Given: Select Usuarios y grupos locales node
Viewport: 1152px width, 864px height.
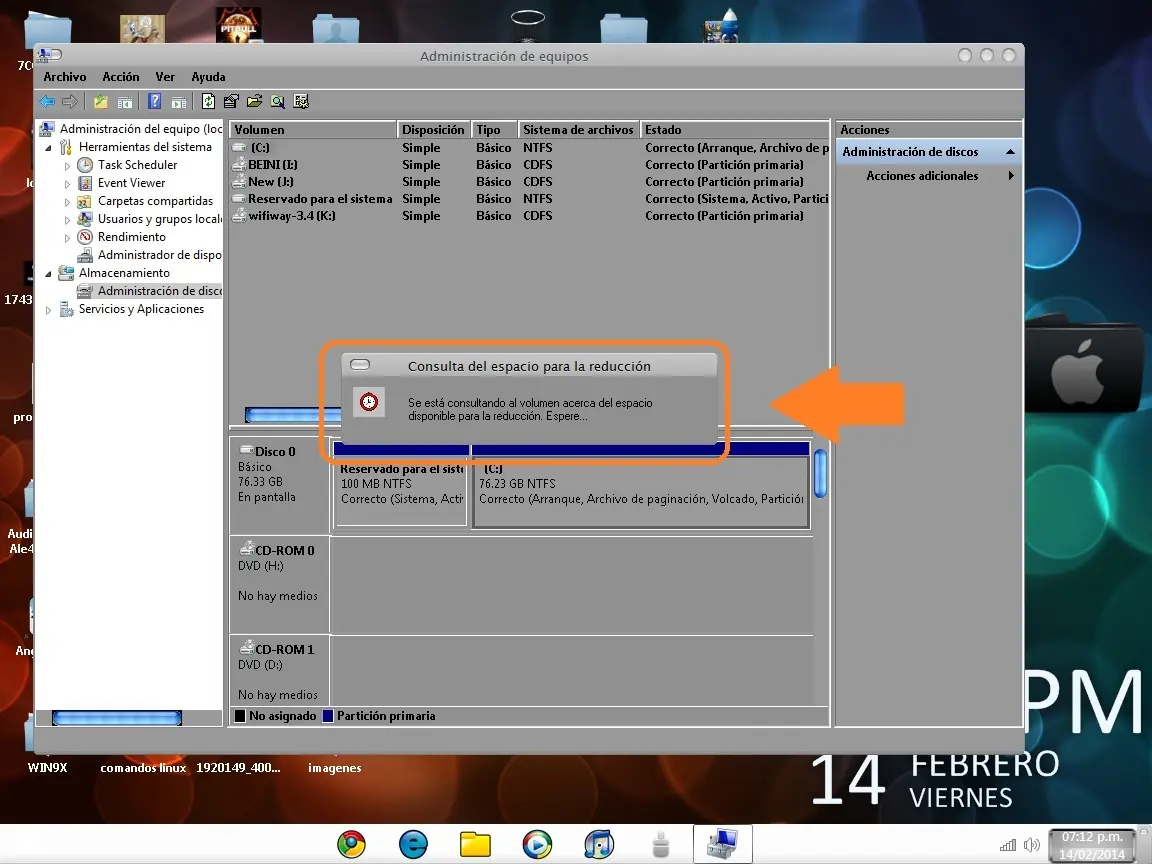Looking at the screenshot, I should pyautogui.click(x=159, y=219).
